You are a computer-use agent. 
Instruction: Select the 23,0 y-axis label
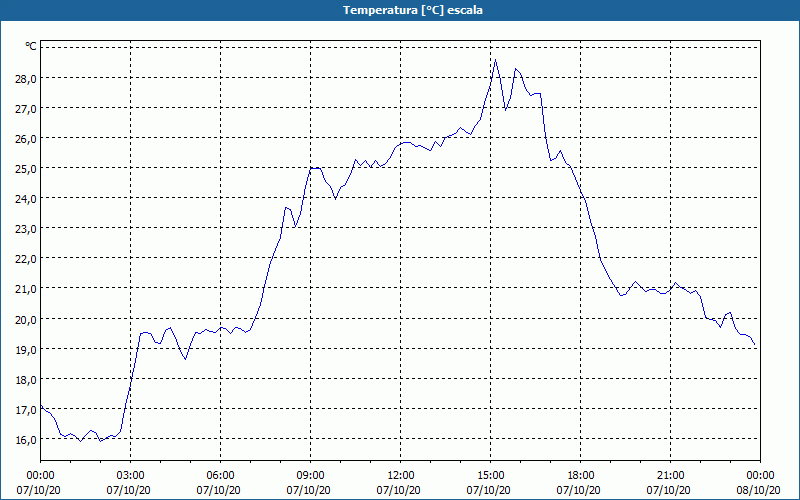[x=26, y=229]
